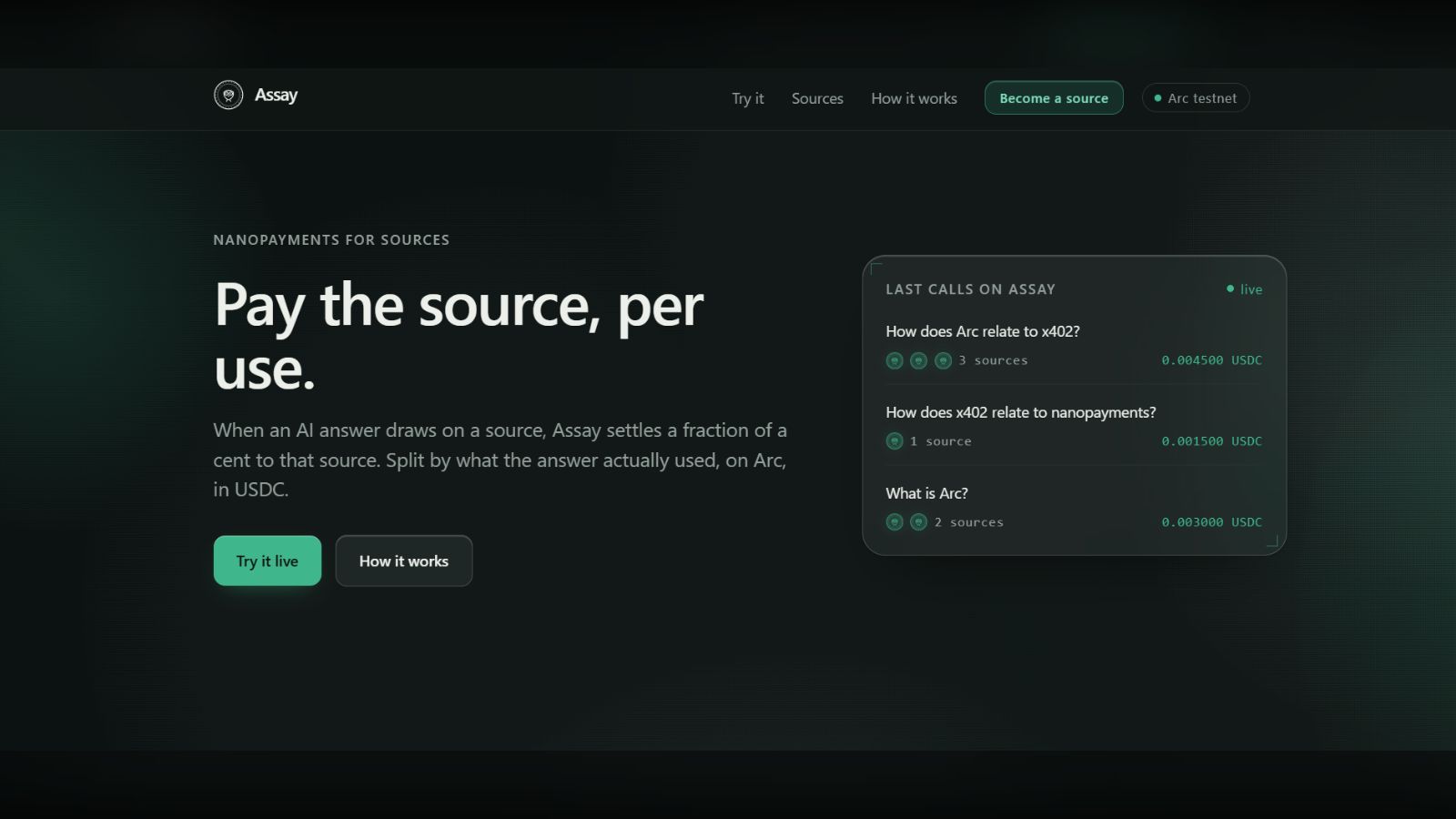
Task: Click the Arc testnet status pill
Action: pyautogui.click(x=1196, y=98)
